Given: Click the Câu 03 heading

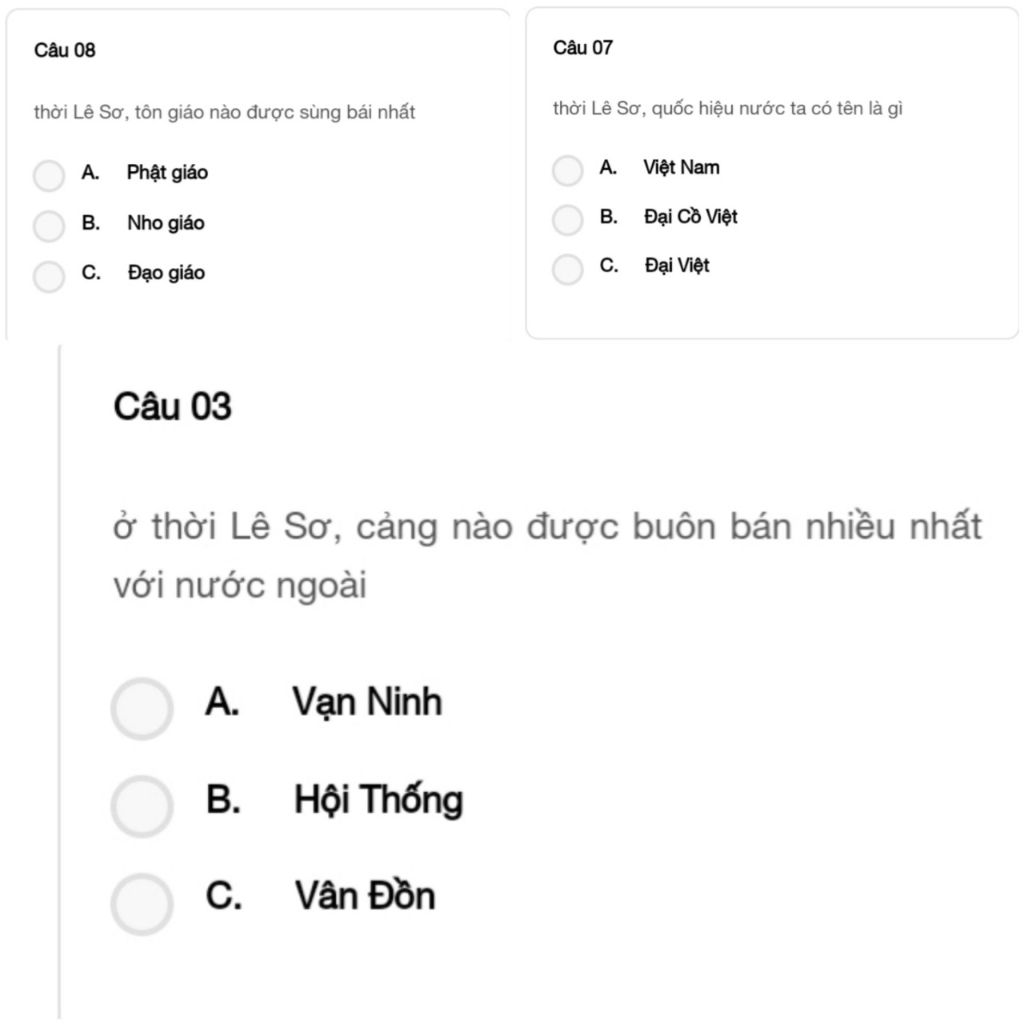Looking at the screenshot, I should (172, 406).
